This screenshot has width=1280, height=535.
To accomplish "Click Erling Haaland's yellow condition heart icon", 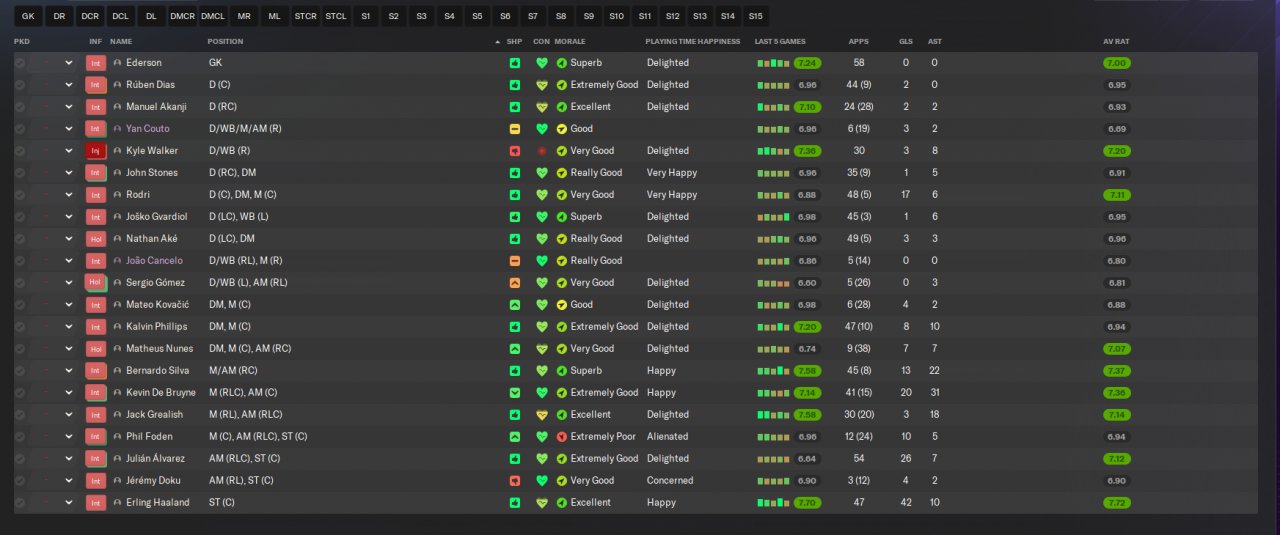I will pyautogui.click(x=542, y=502).
